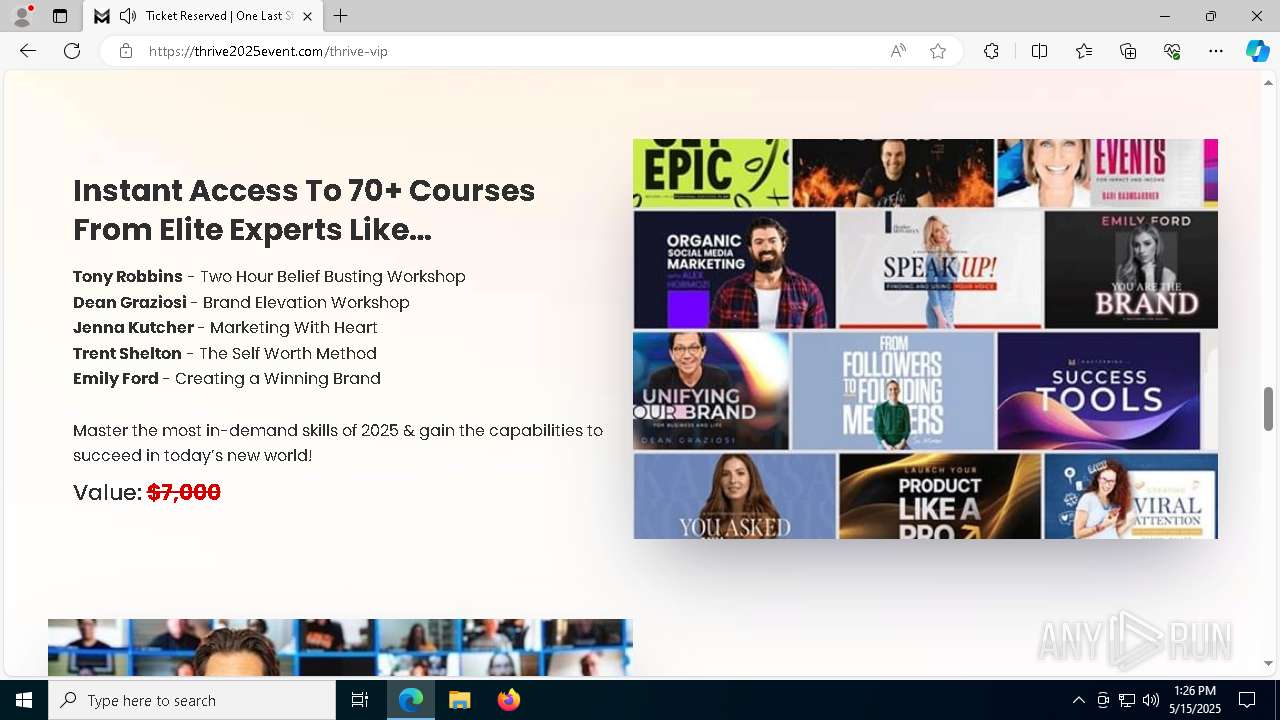Click Organic Social Media Marketing thumbnail
The height and width of the screenshot is (720, 1280).
point(734,269)
